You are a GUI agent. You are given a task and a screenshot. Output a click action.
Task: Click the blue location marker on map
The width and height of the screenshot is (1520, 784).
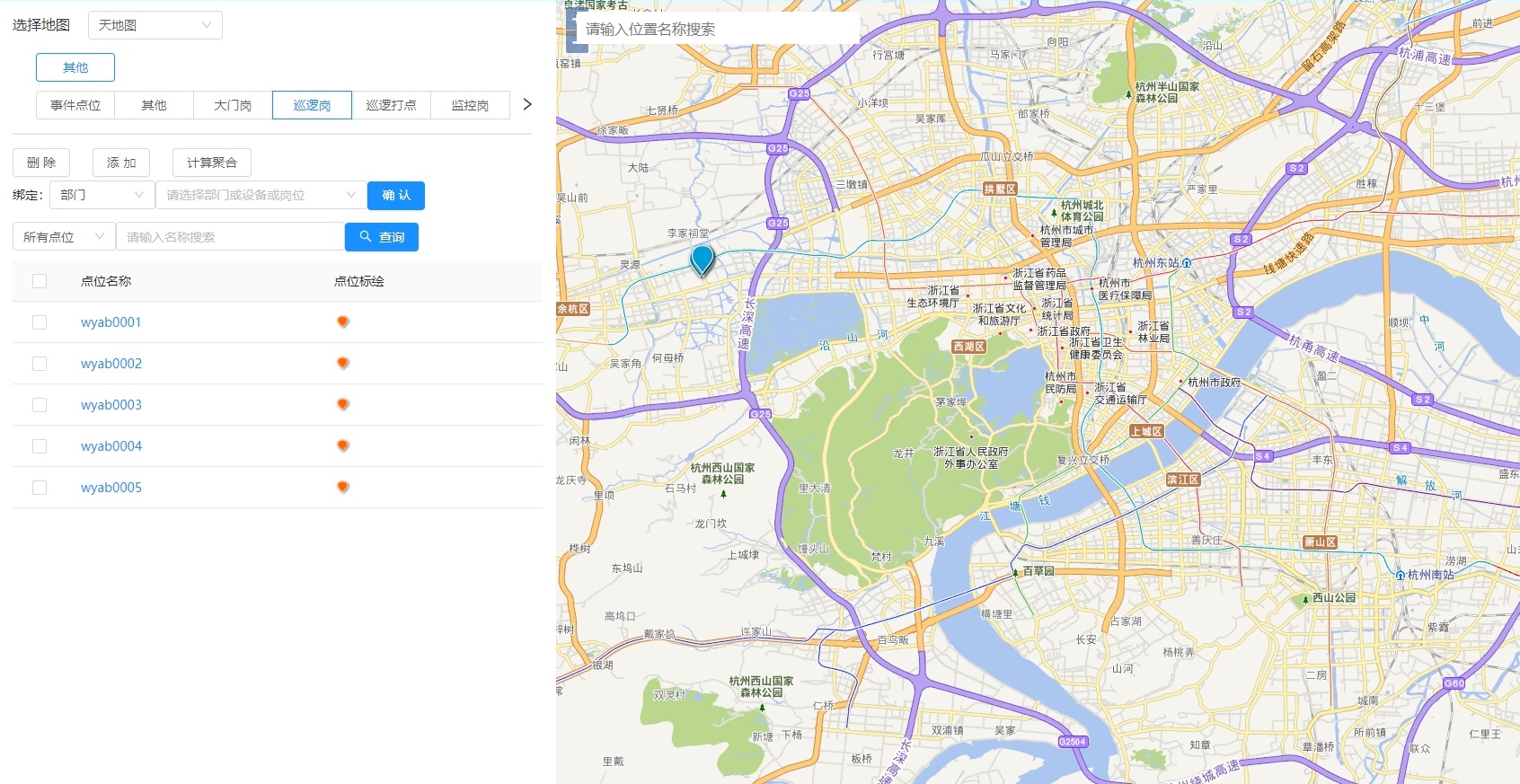click(x=702, y=260)
